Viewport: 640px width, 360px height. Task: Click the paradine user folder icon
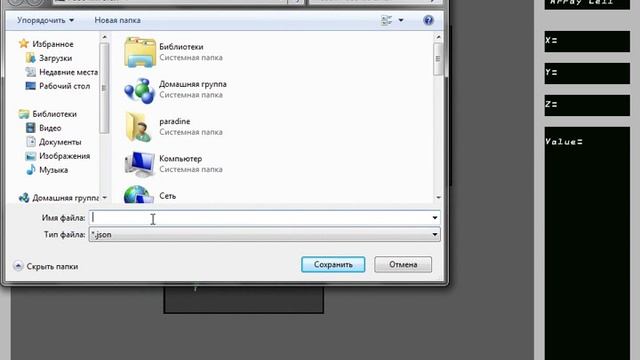139,127
